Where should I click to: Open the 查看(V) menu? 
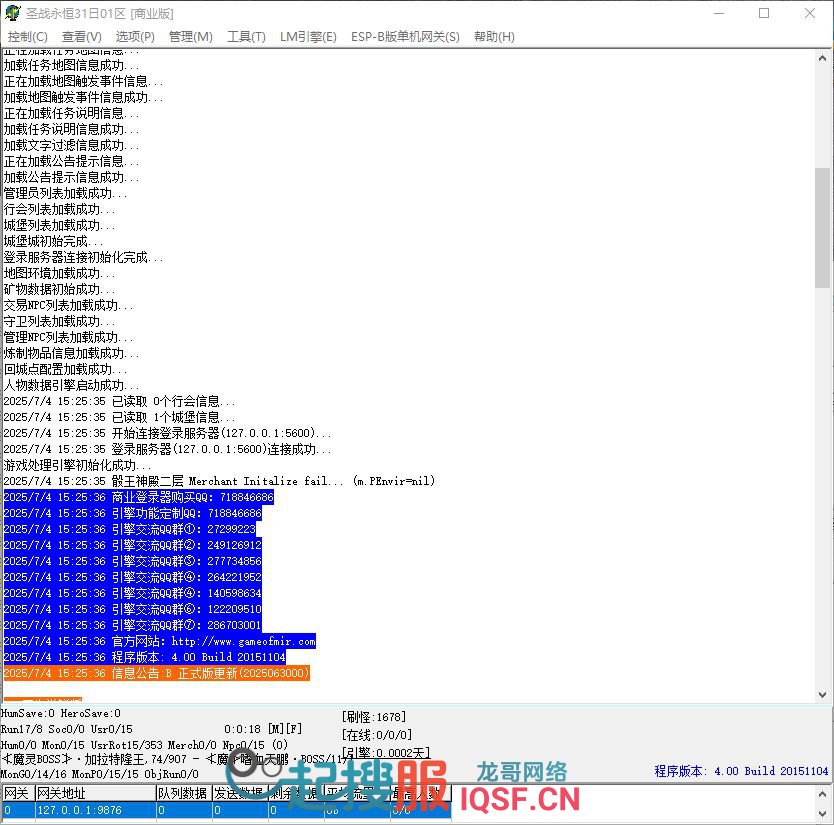pos(81,37)
